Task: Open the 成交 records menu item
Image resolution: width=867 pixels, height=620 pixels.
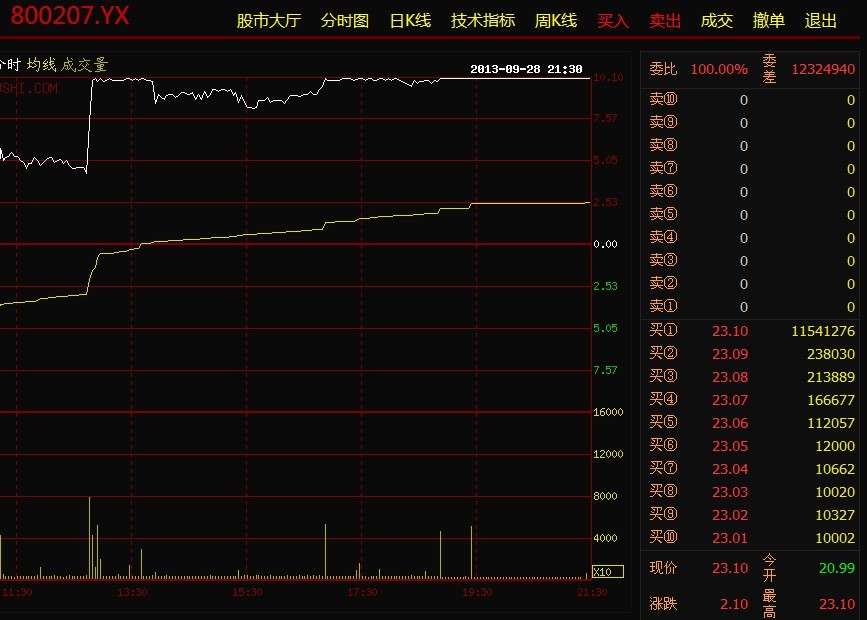Action: tap(717, 21)
